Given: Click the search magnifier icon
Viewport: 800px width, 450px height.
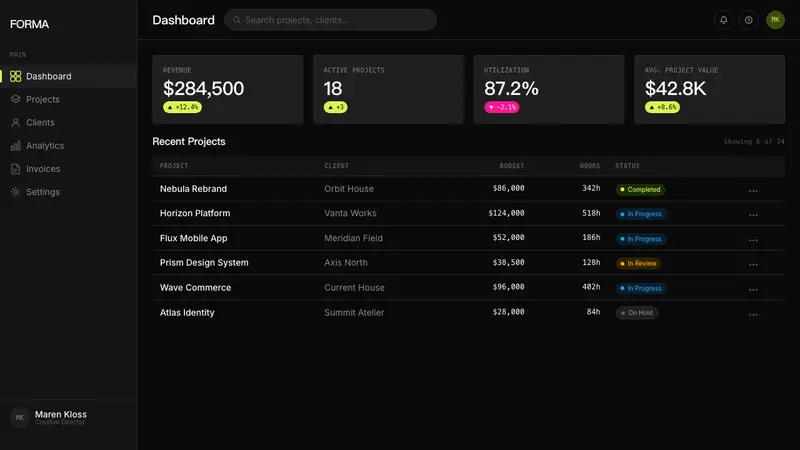Looking at the screenshot, I should coord(237,20).
